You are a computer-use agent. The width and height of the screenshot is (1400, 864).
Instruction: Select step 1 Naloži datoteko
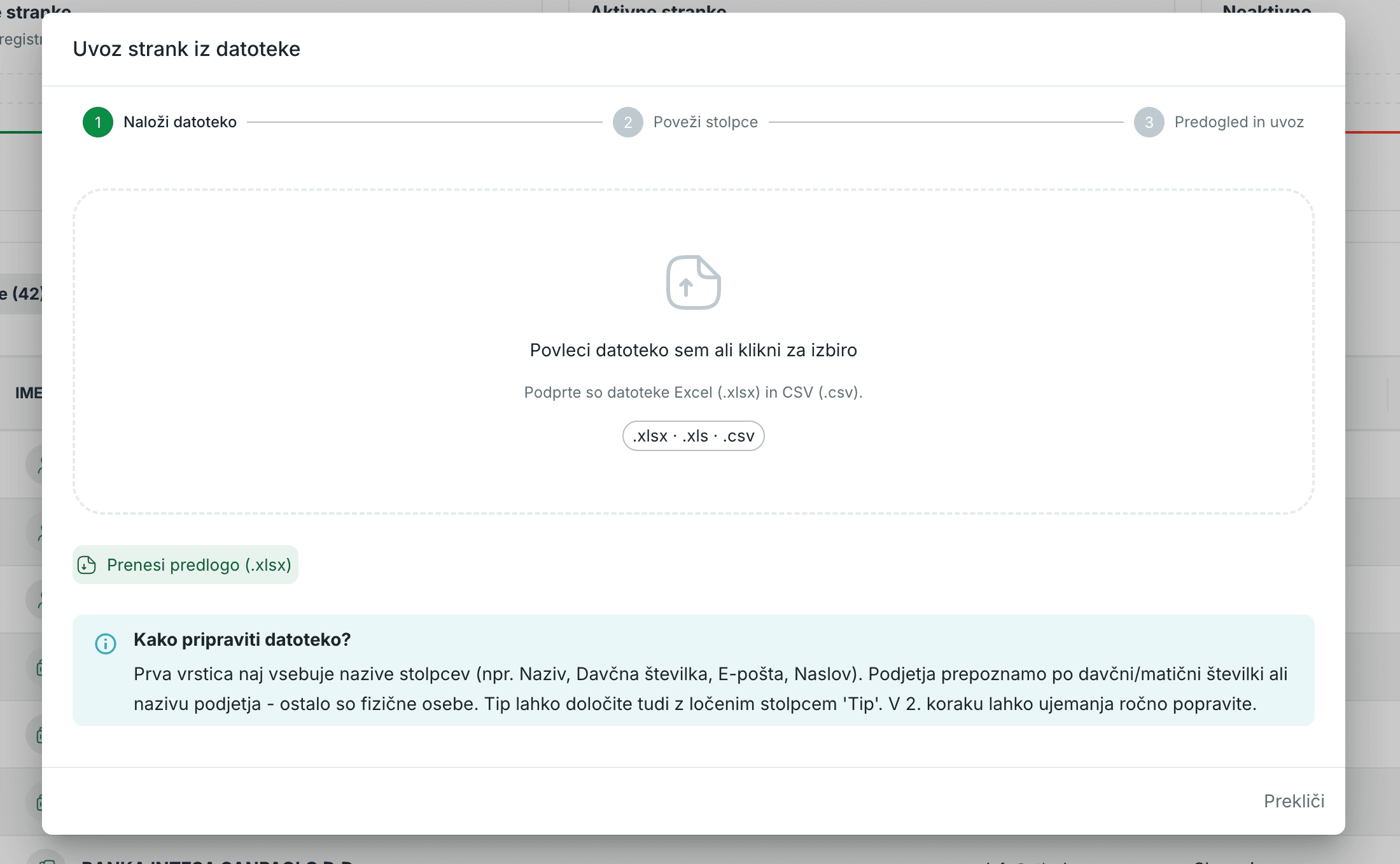tap(160, 122)
